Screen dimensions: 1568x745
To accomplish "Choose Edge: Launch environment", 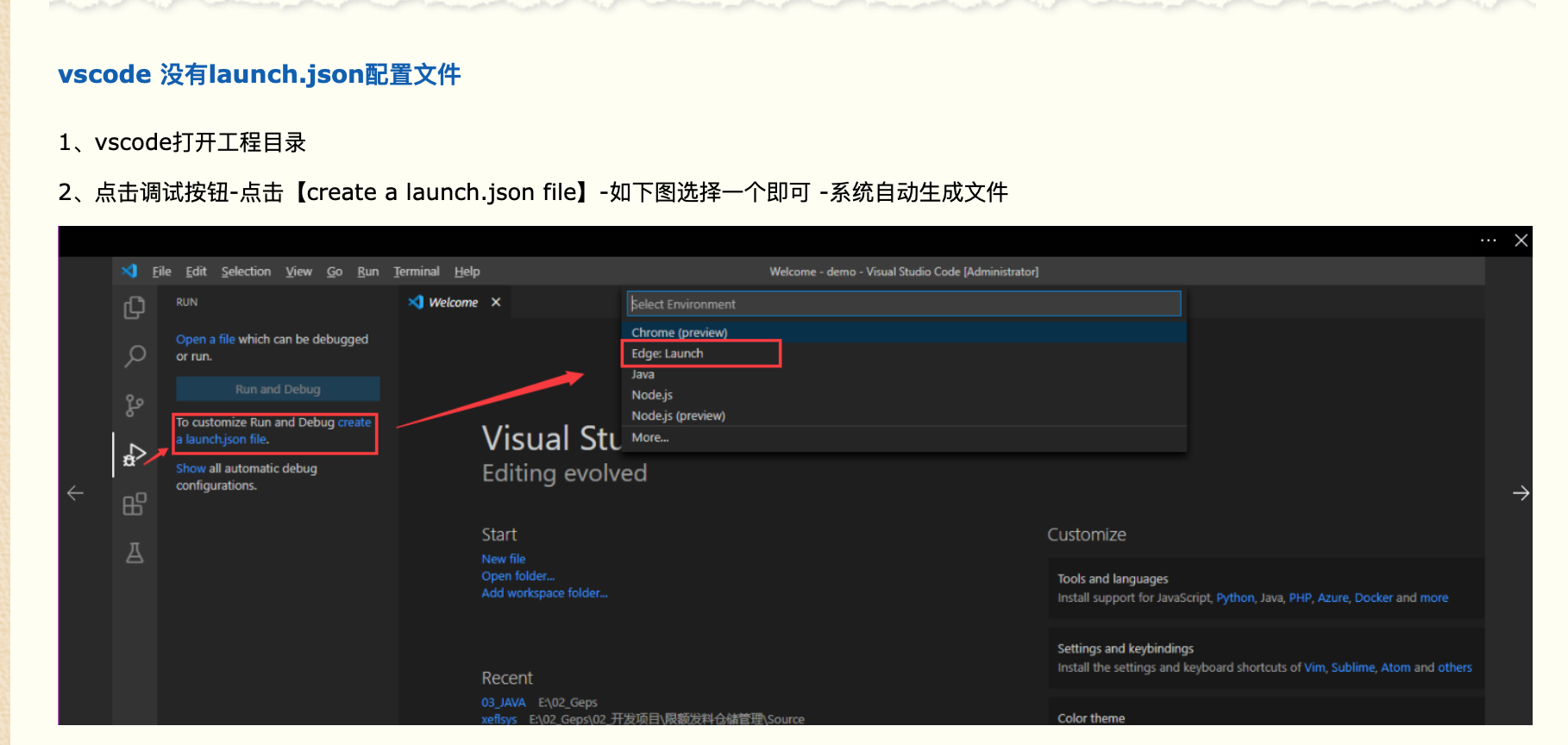I will point(903,354).
